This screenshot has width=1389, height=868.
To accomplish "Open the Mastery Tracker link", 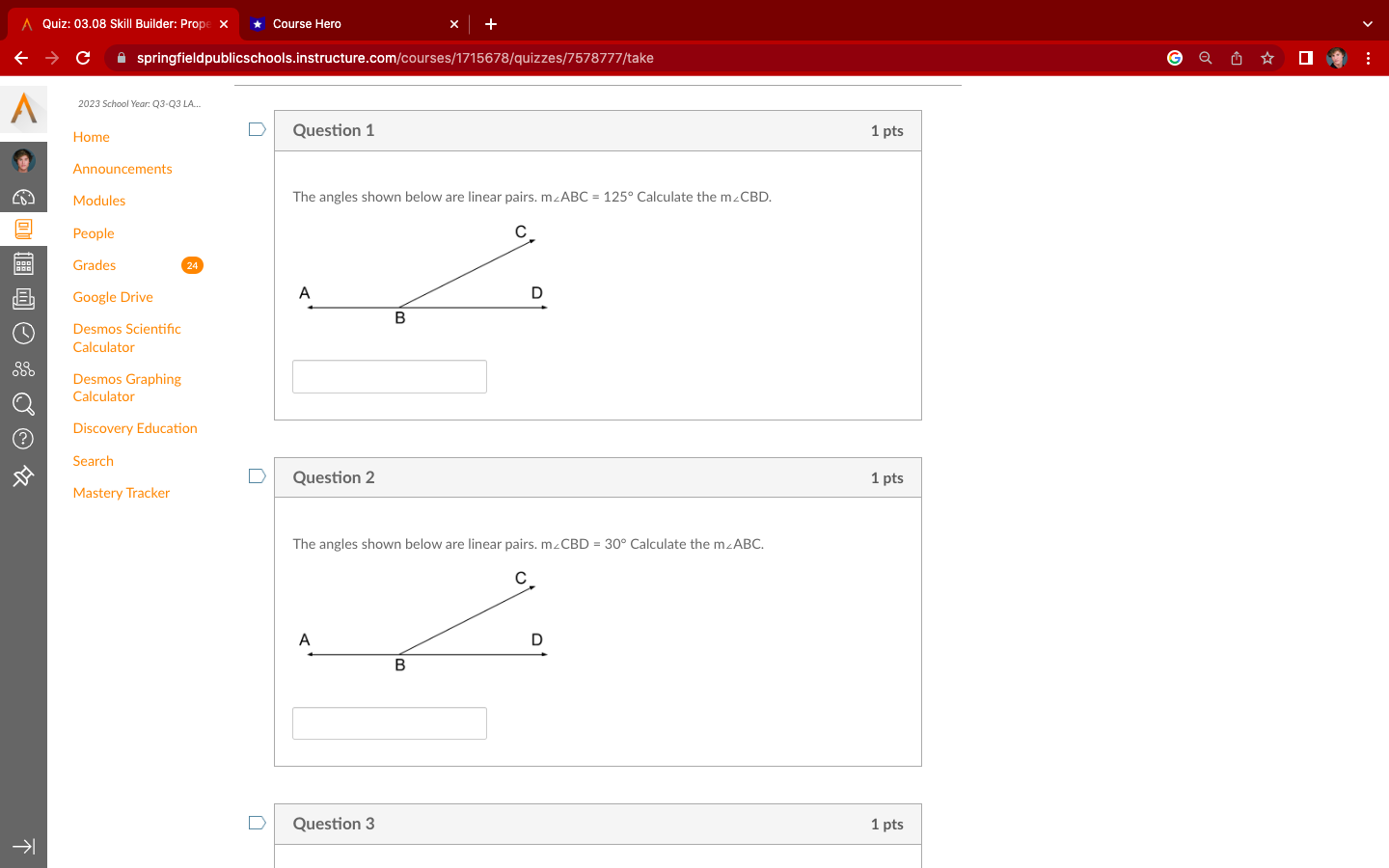I will [x=122, y=493].
